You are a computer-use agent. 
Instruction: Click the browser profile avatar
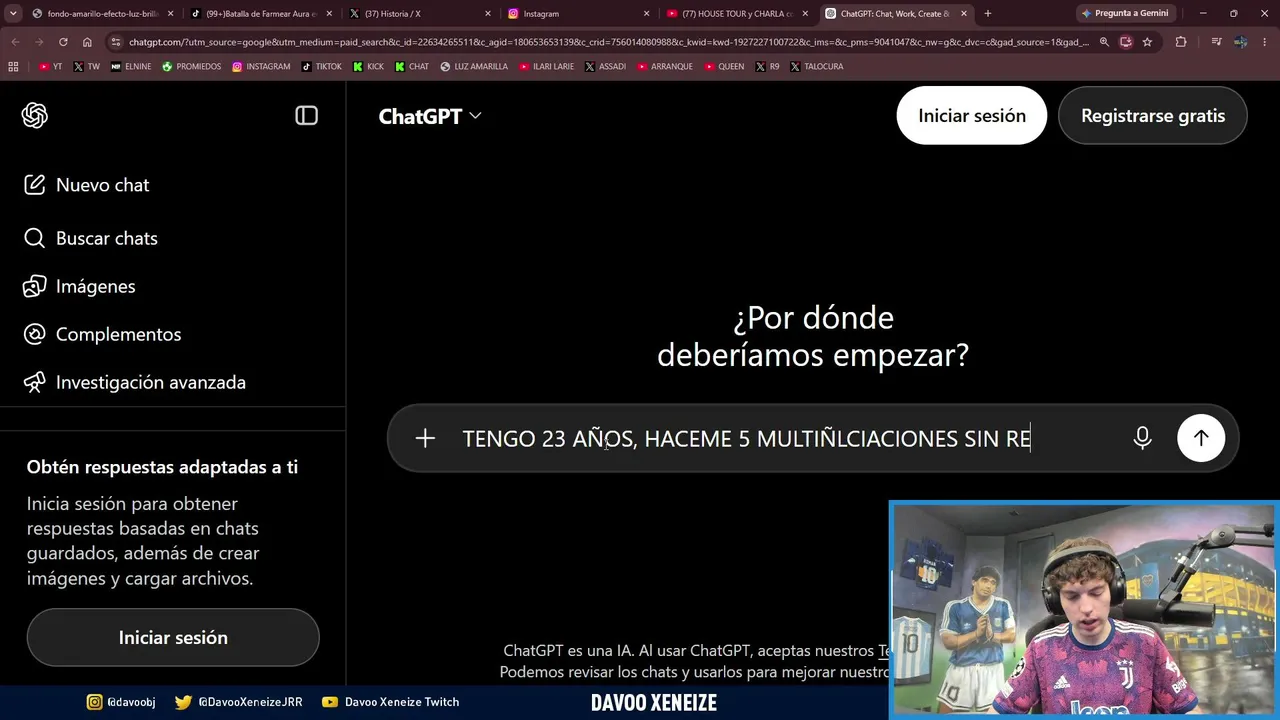(1240, 42)
